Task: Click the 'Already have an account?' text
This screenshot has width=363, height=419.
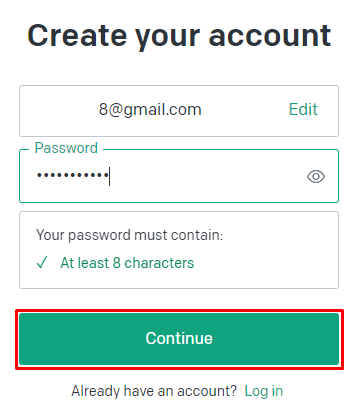Action: point(154,391)
